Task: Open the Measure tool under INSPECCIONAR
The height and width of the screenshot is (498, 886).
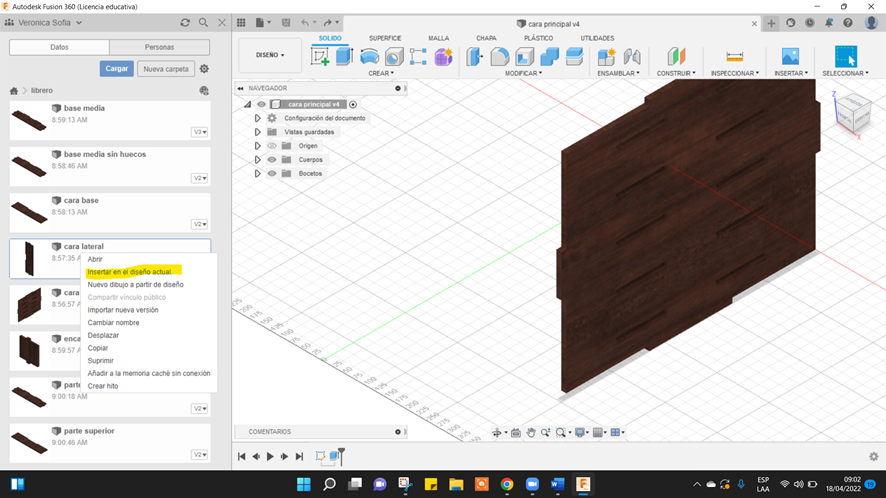Action: point(735,57)
